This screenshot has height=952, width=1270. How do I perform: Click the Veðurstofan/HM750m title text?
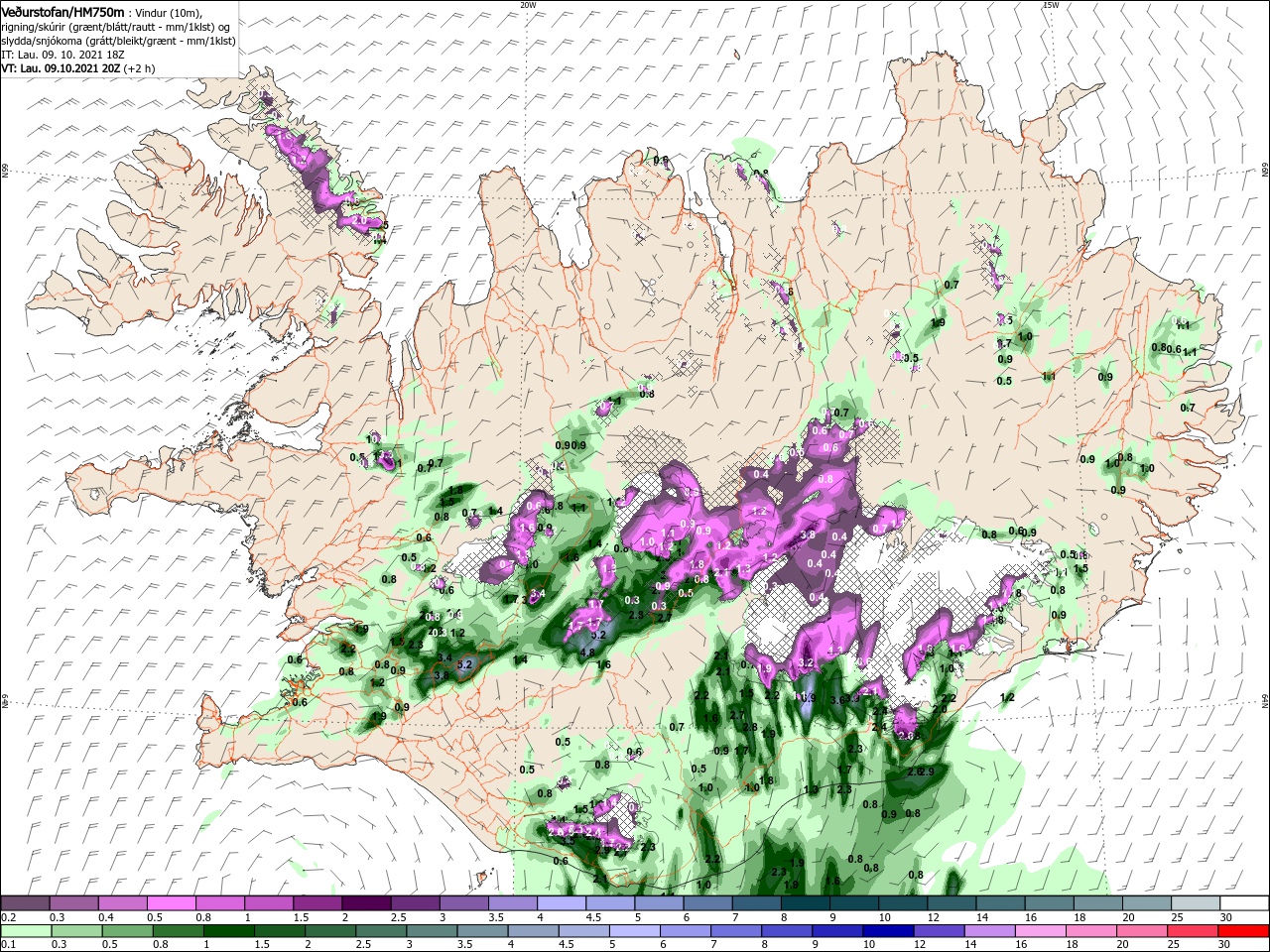(x=63, y=11)
